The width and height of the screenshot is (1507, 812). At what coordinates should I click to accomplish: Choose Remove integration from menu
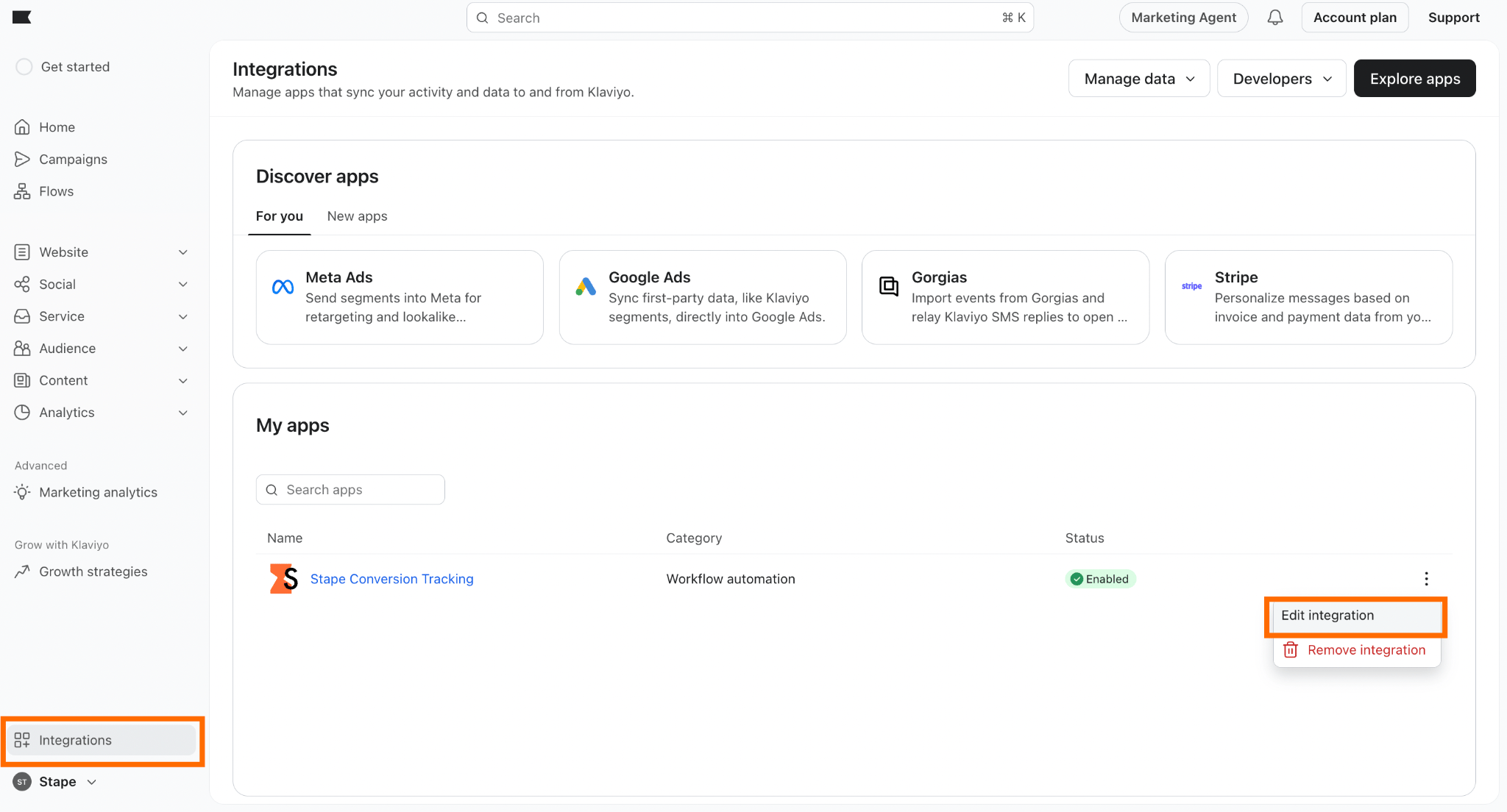coord(1356,650)
